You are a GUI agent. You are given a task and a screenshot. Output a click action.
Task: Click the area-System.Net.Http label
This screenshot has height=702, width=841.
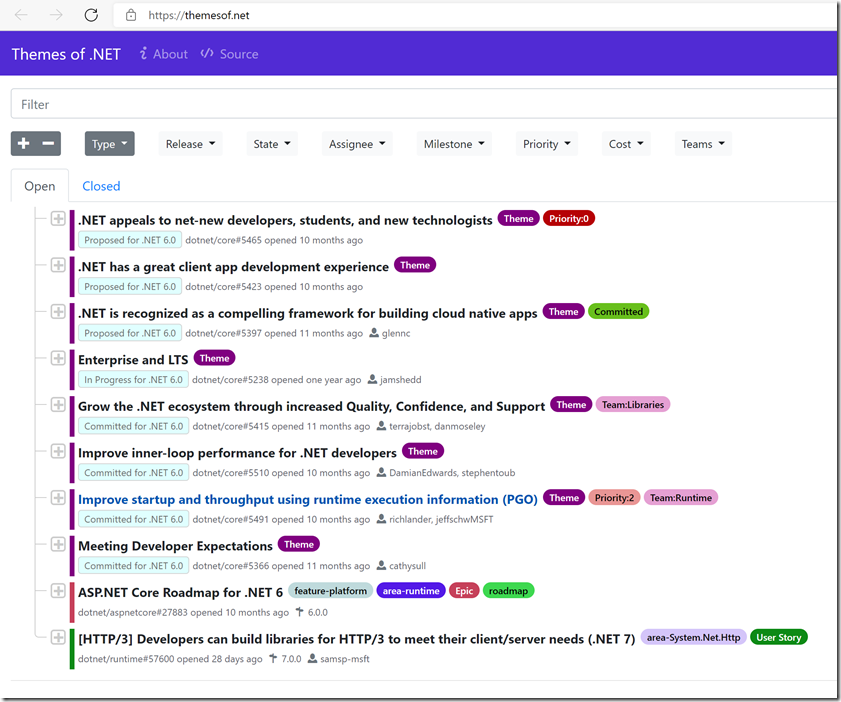click(x=693, y=637)
